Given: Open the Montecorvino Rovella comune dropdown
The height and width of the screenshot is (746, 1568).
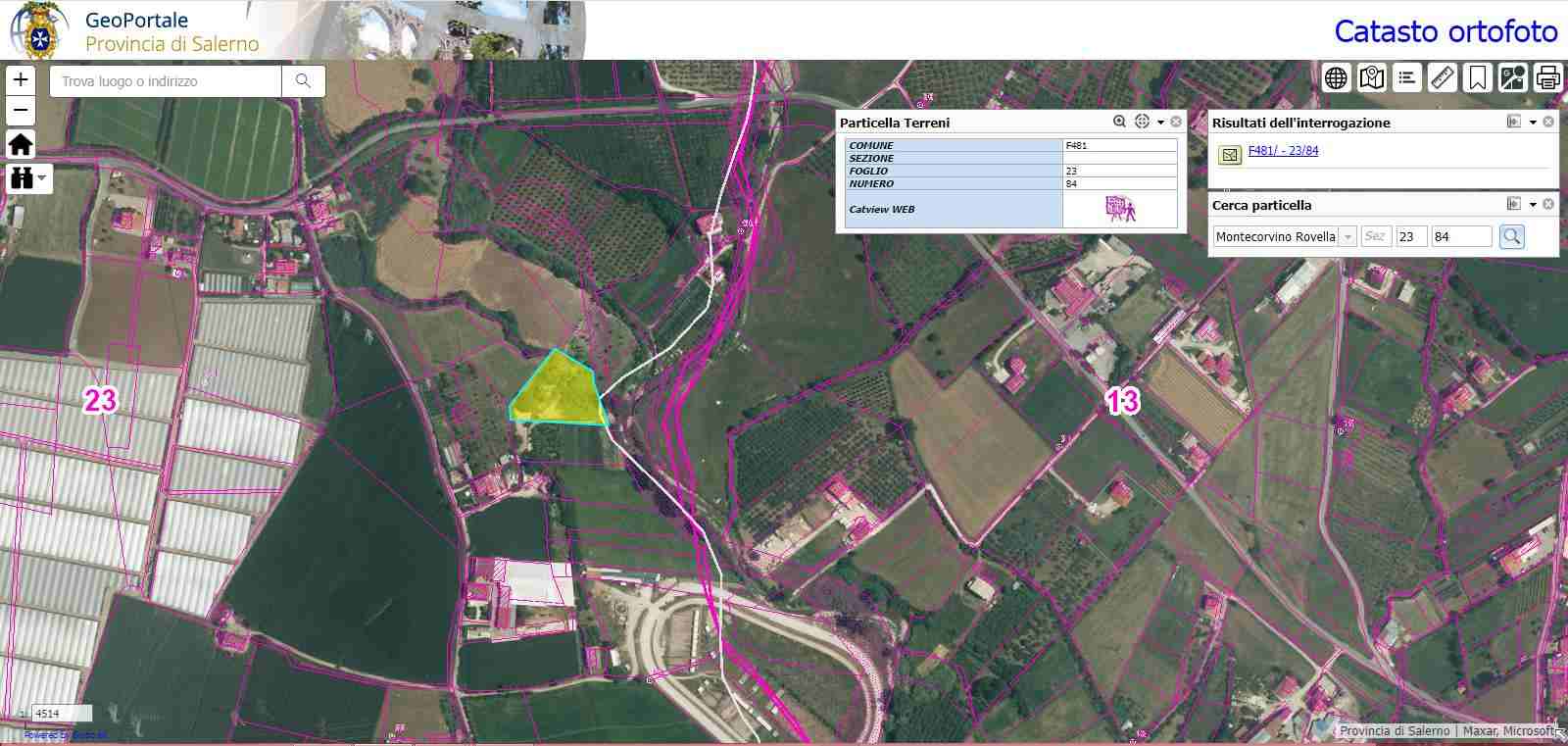Looking at the screenshot, I should (x=1347, y=237).
